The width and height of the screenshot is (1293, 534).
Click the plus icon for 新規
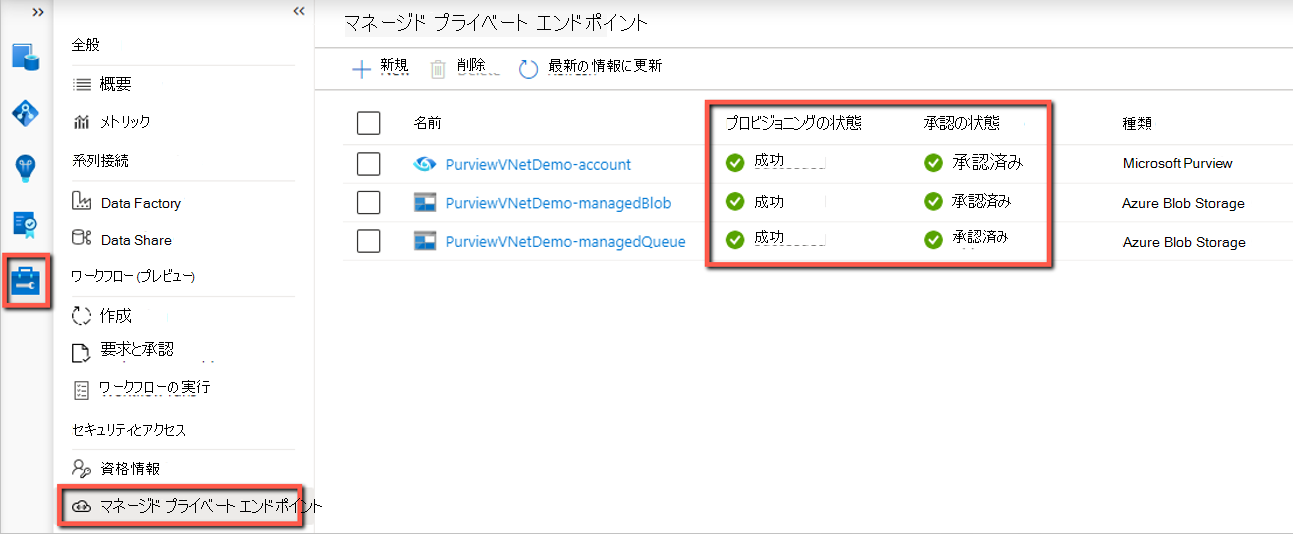pos(361,69)
